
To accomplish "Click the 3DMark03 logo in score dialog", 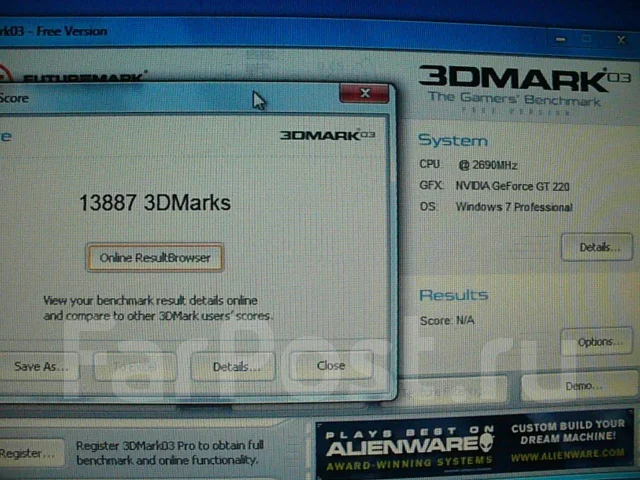I will [x=327, y=135].
